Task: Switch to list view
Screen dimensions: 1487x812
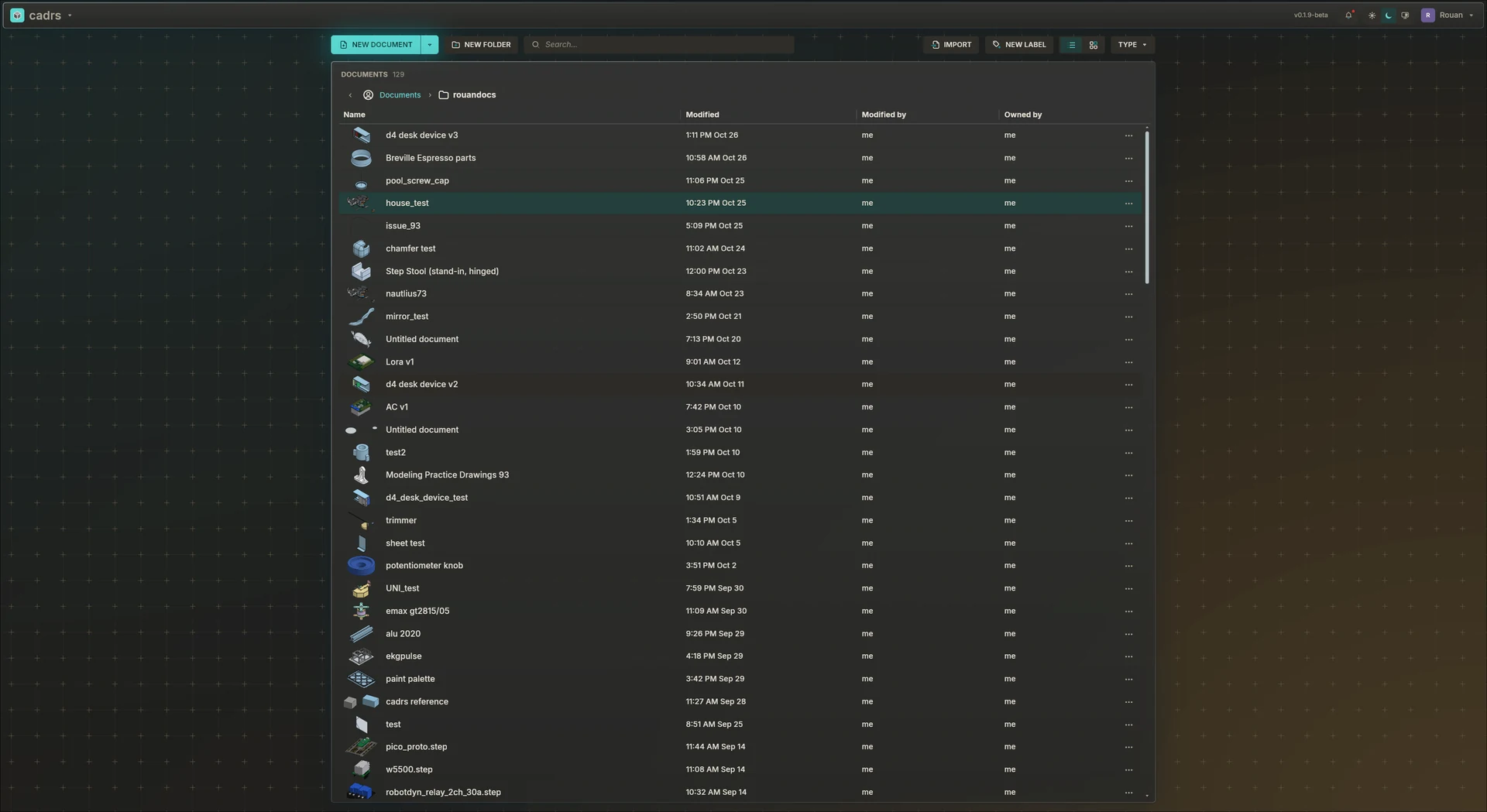Action: click(x=1072, y=45)
